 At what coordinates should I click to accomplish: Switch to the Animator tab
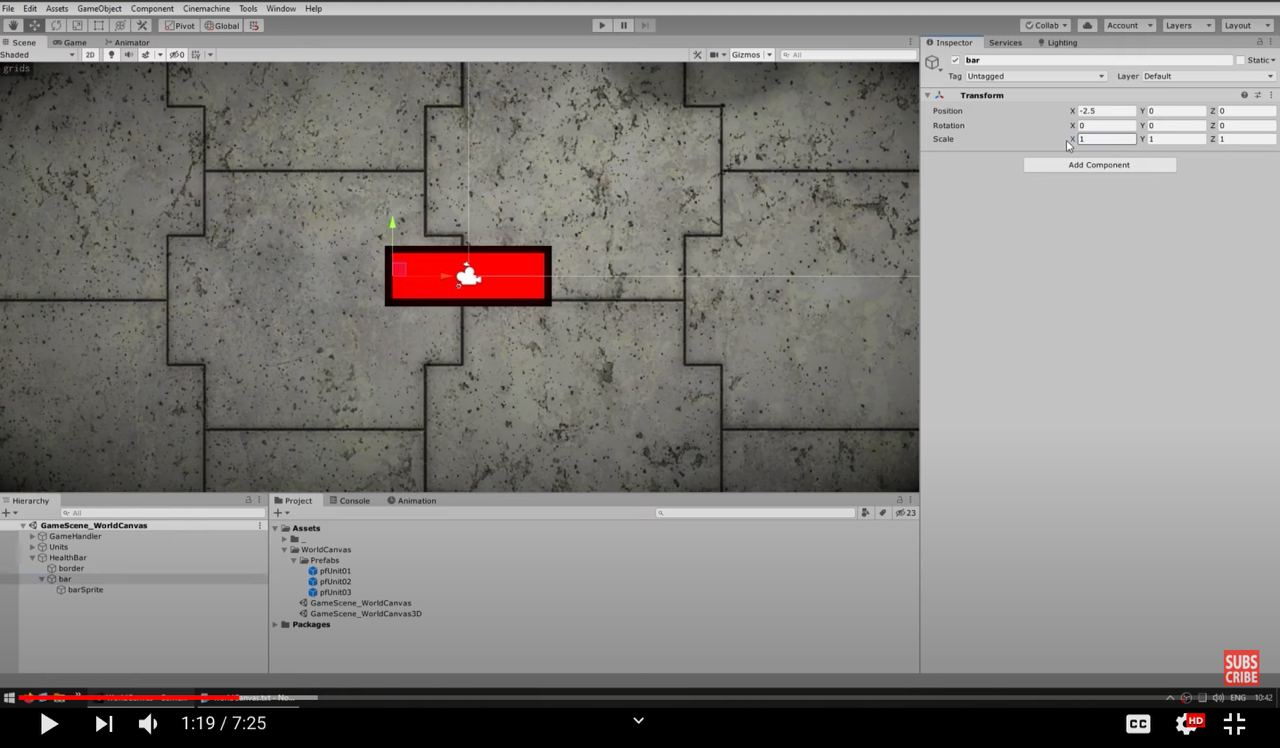127,42
